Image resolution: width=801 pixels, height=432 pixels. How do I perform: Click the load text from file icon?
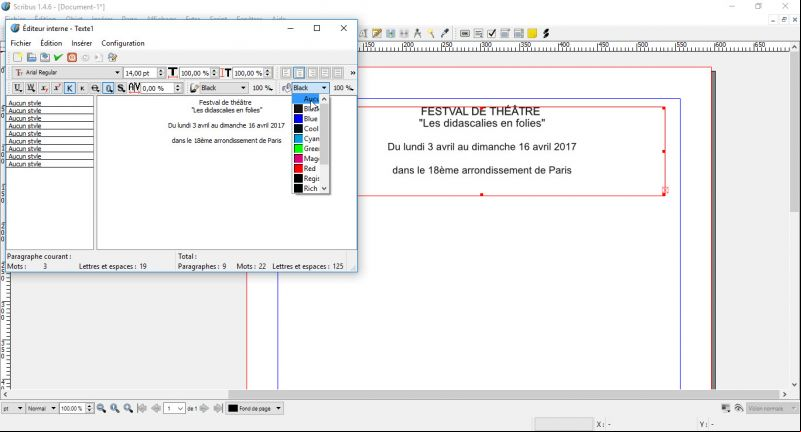(31, 58)
